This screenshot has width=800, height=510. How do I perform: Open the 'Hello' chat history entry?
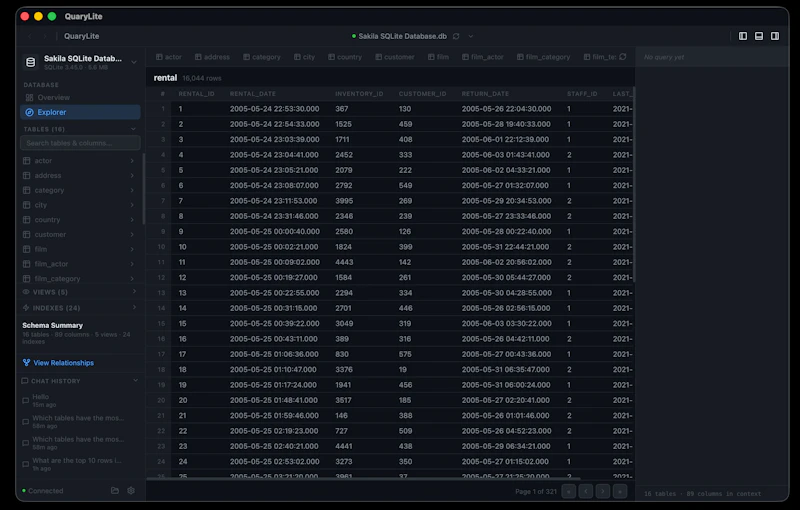click(x=80, y=400)
